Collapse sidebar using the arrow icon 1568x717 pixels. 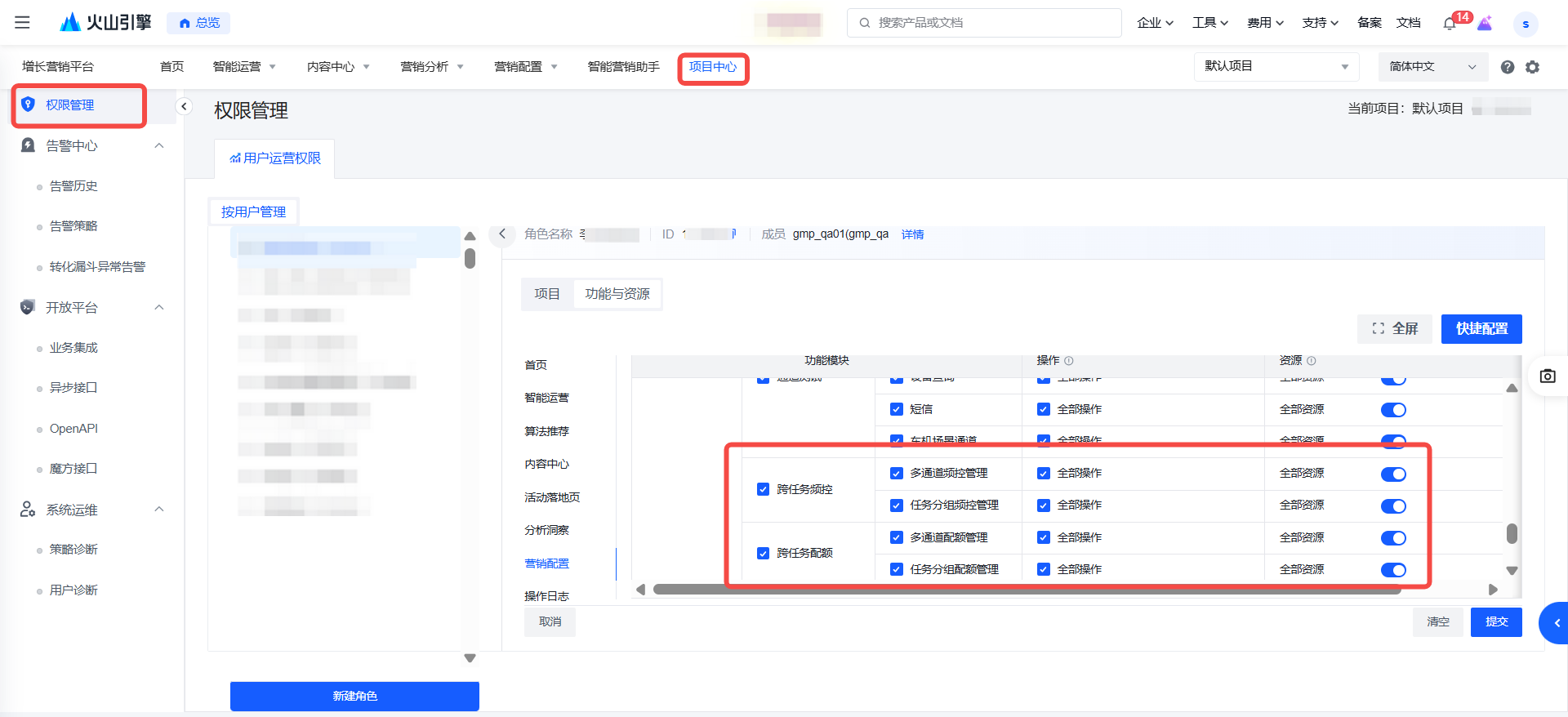(x=184, y=106)
